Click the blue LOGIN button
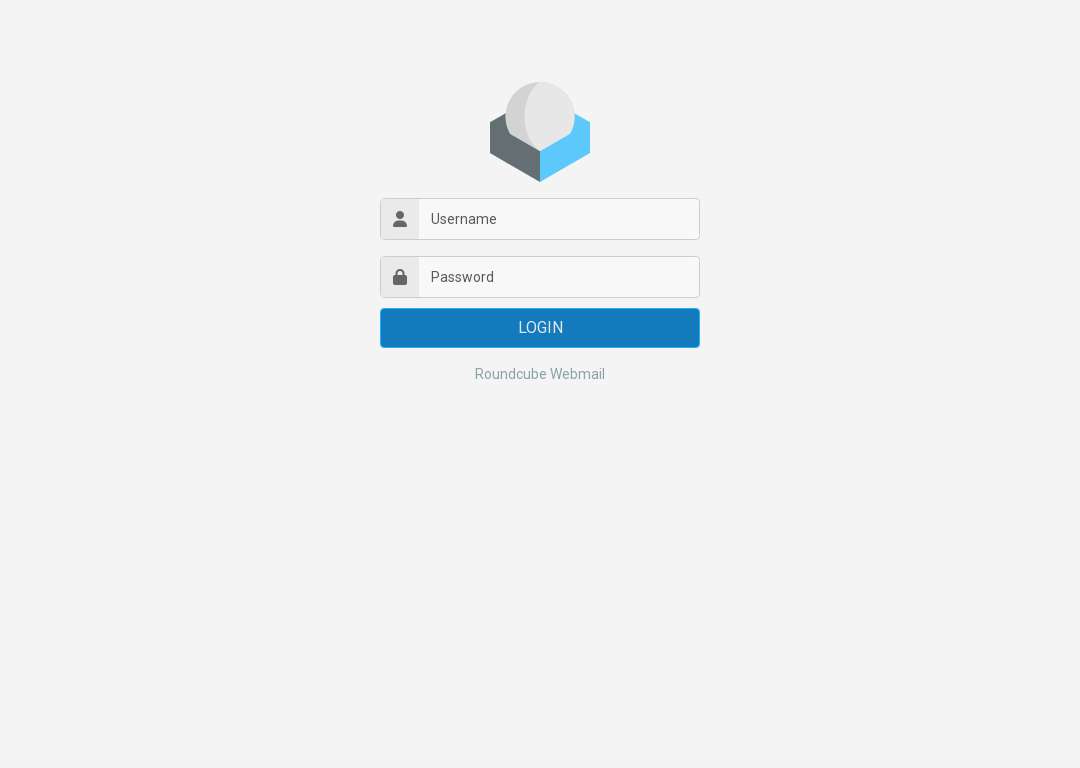This screenshot has width=1080, height=768. (540, 328)
